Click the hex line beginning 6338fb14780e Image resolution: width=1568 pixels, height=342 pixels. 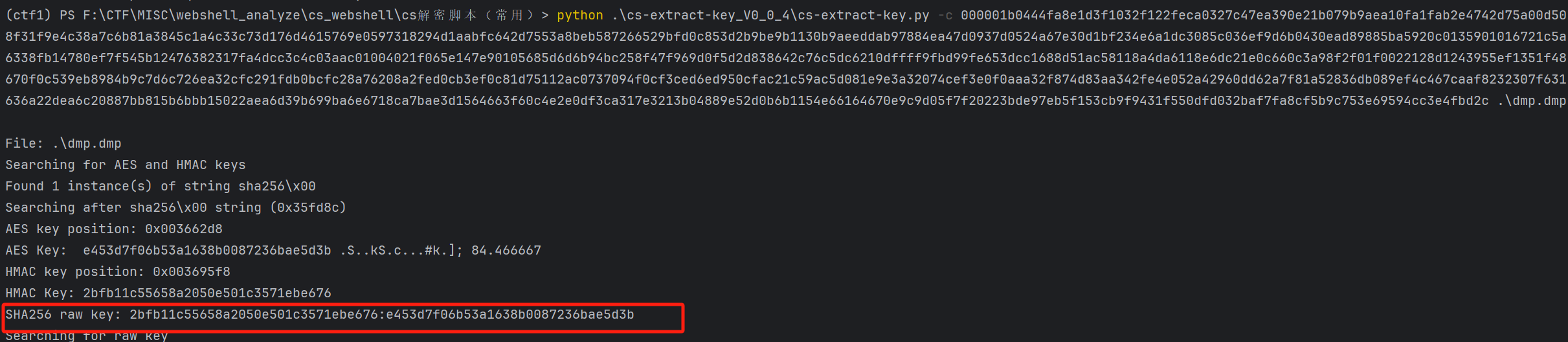coord(785,58)
